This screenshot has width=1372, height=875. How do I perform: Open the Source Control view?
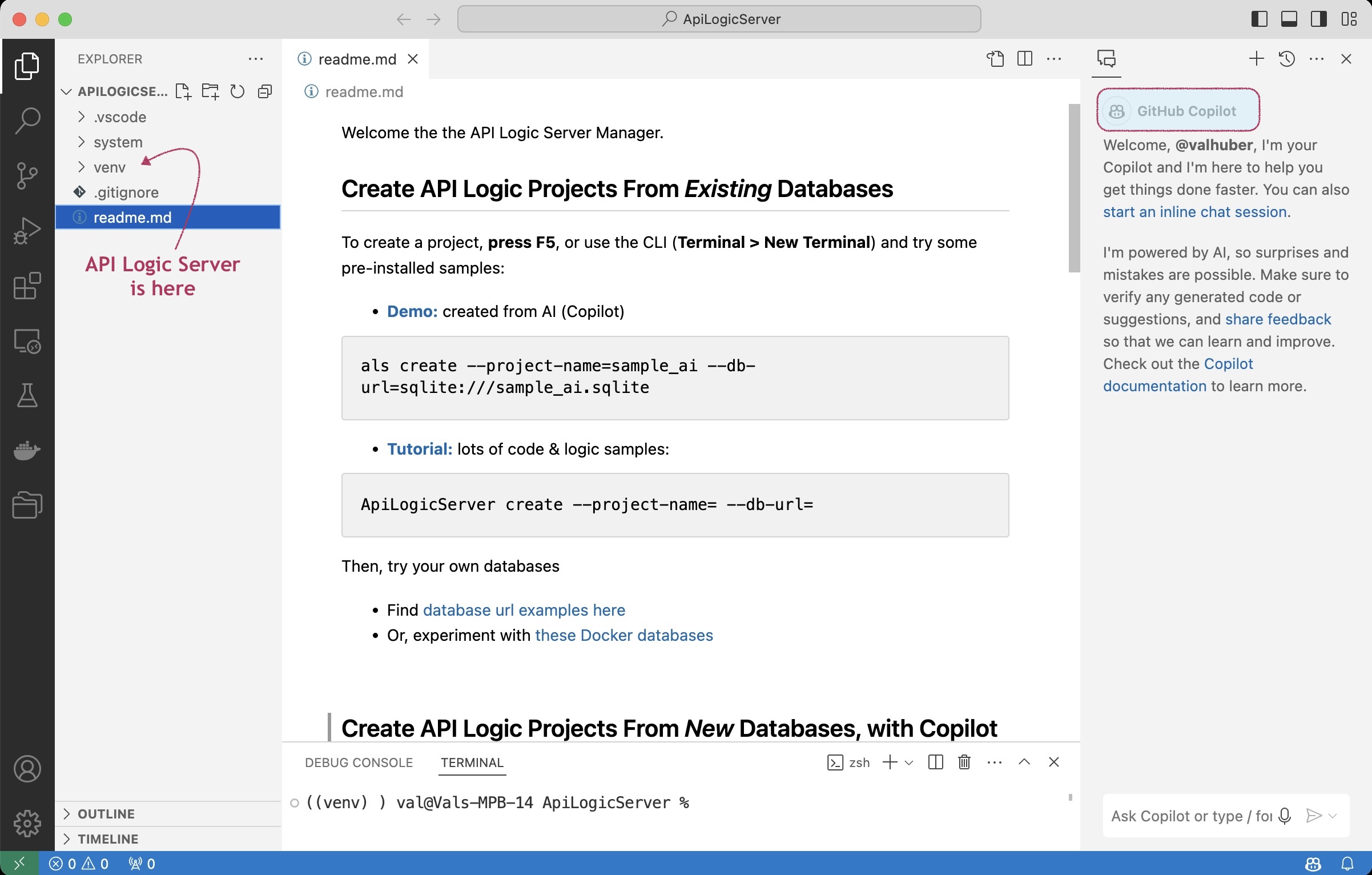coord(27,175)
